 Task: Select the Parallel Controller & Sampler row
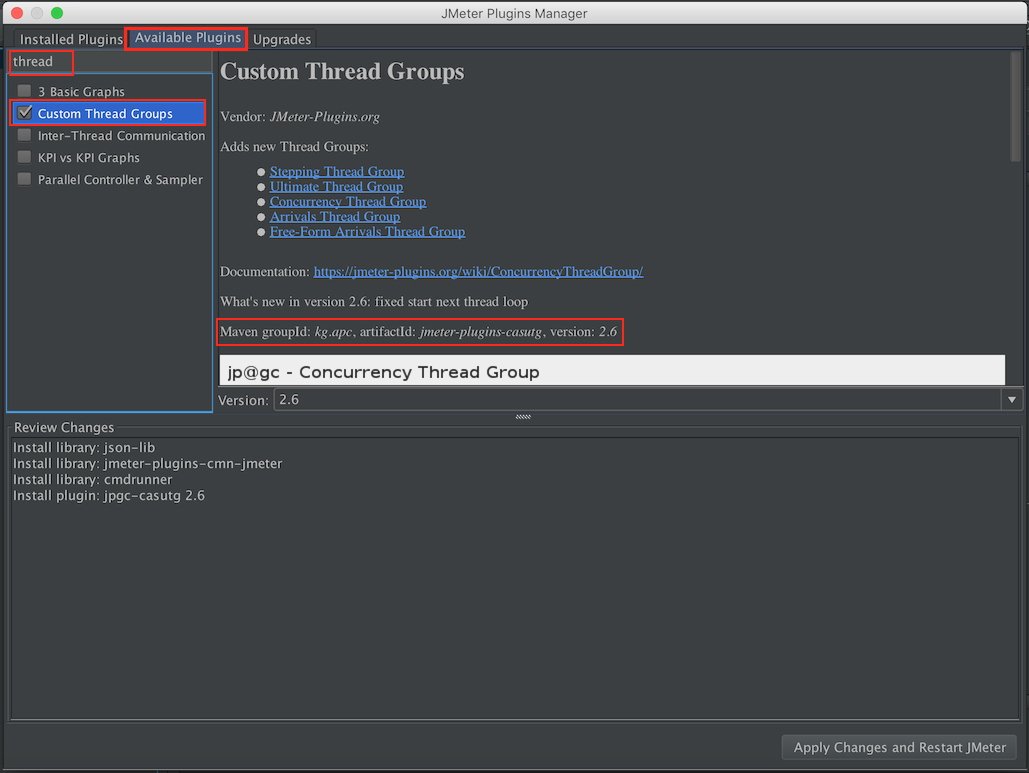click(x=109, y=179)
